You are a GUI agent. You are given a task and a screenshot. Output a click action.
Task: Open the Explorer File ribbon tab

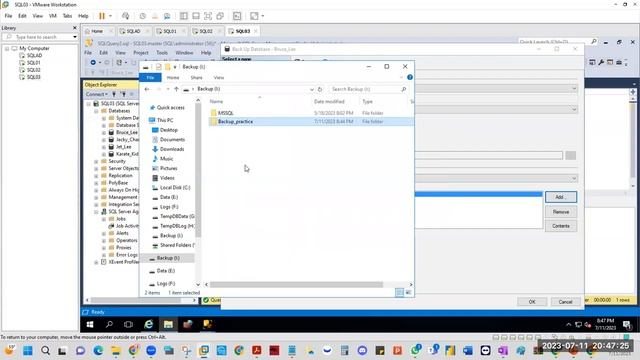150,78
